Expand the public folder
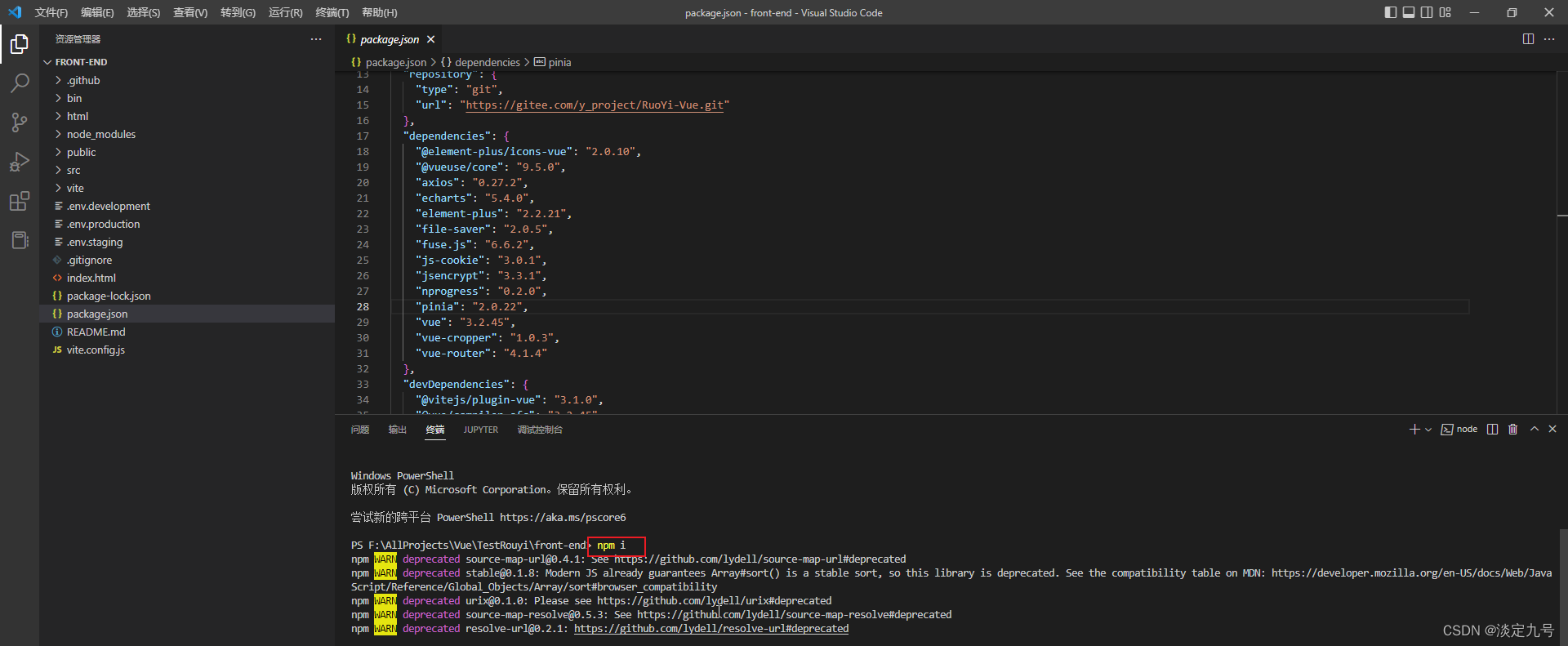This screenshot has height=646, width=1568. (x=187, y=152)
